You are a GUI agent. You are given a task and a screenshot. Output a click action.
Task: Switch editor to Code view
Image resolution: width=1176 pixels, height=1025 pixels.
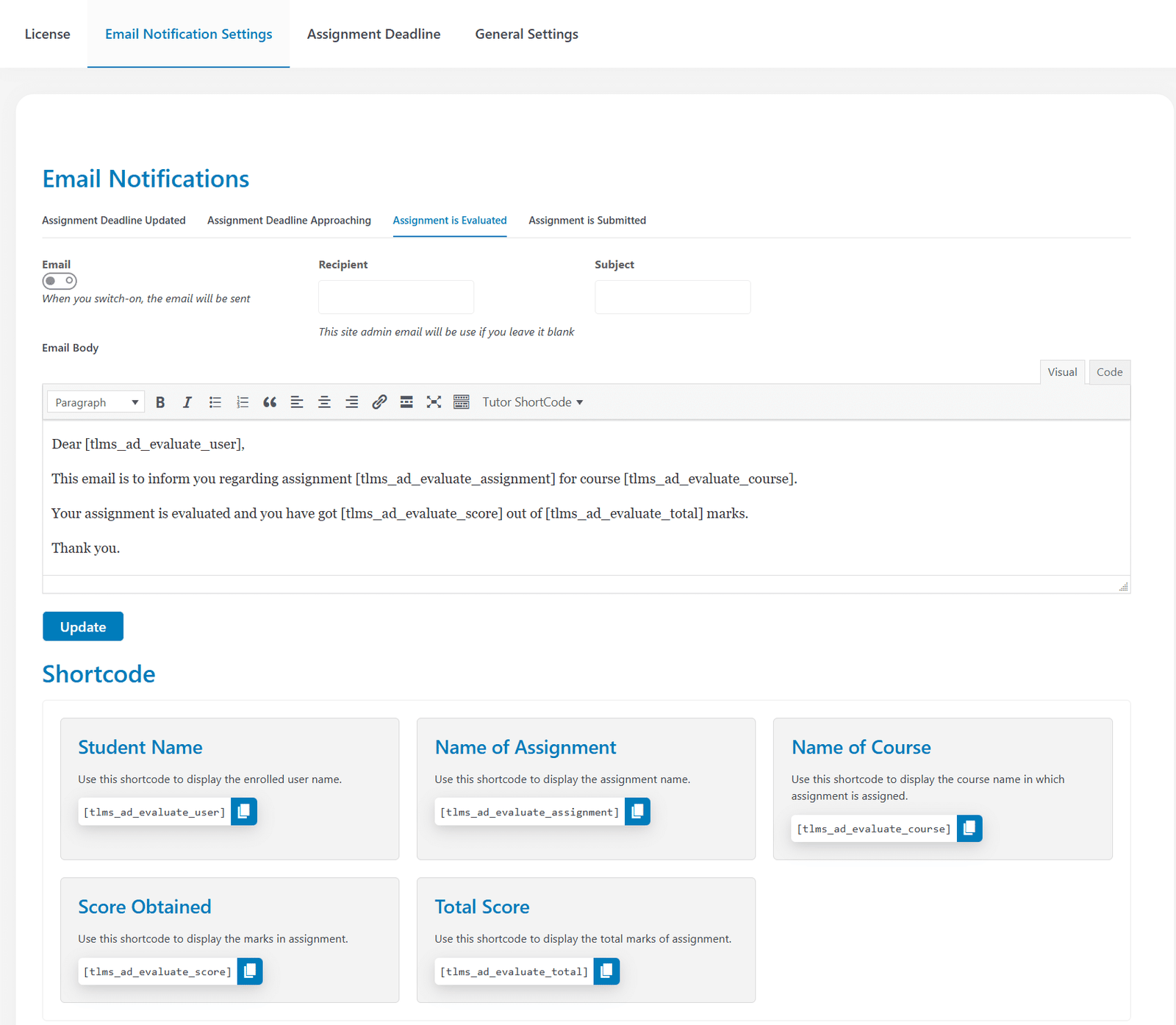1109,372
